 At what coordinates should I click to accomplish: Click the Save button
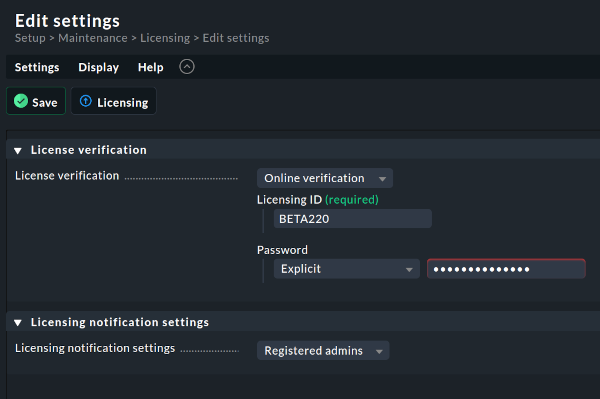click(x=36, y=101)
